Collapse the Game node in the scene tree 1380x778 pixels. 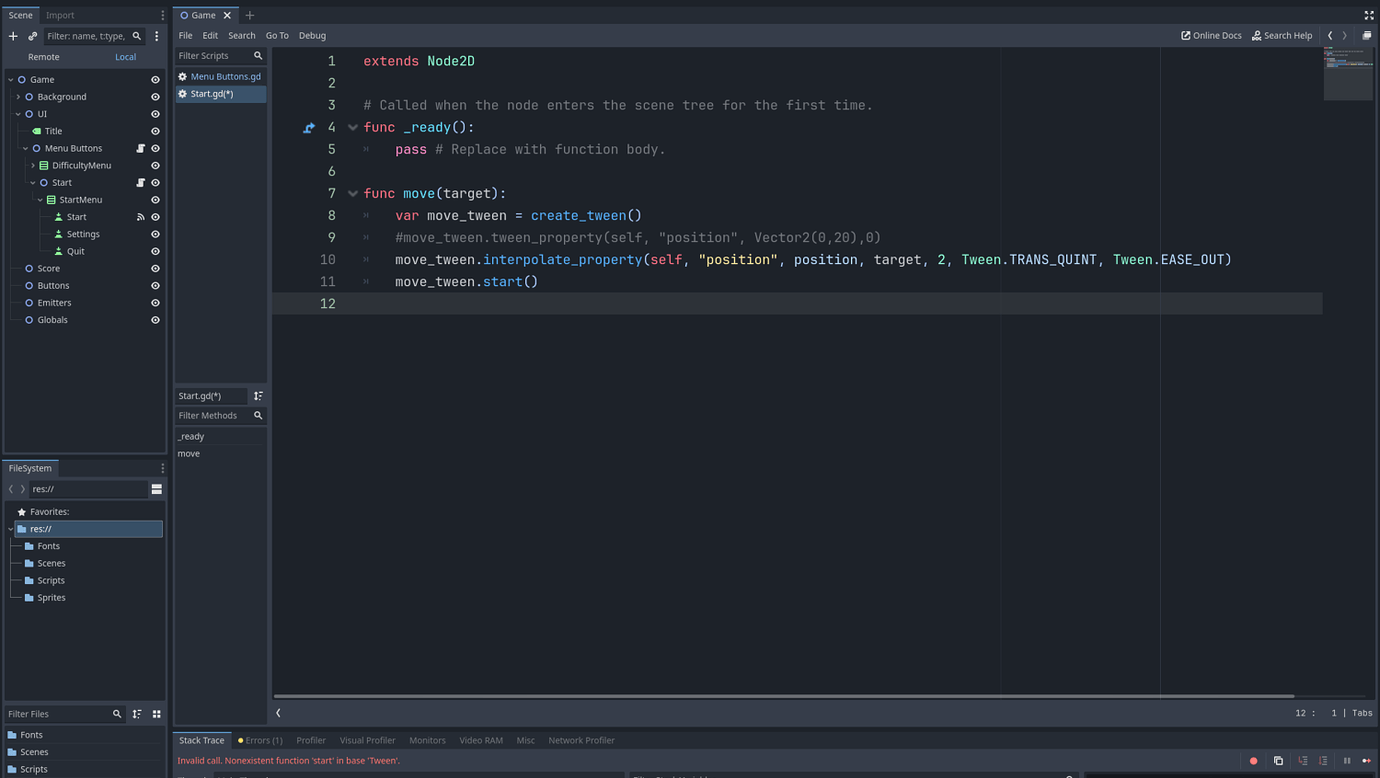11,79
